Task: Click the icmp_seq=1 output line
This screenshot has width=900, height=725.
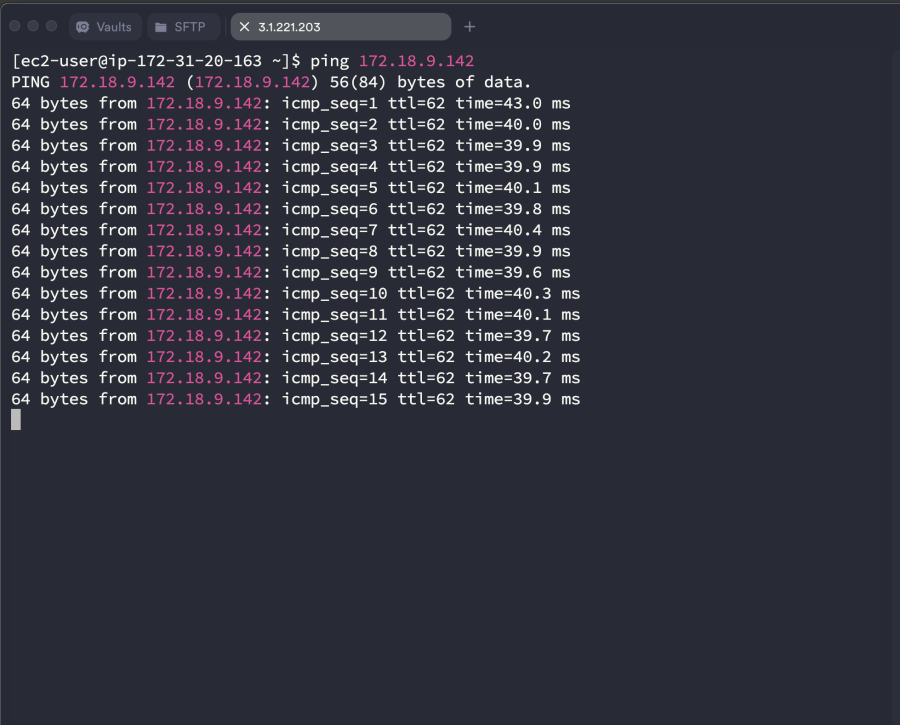Action: (x=290, y=103)
